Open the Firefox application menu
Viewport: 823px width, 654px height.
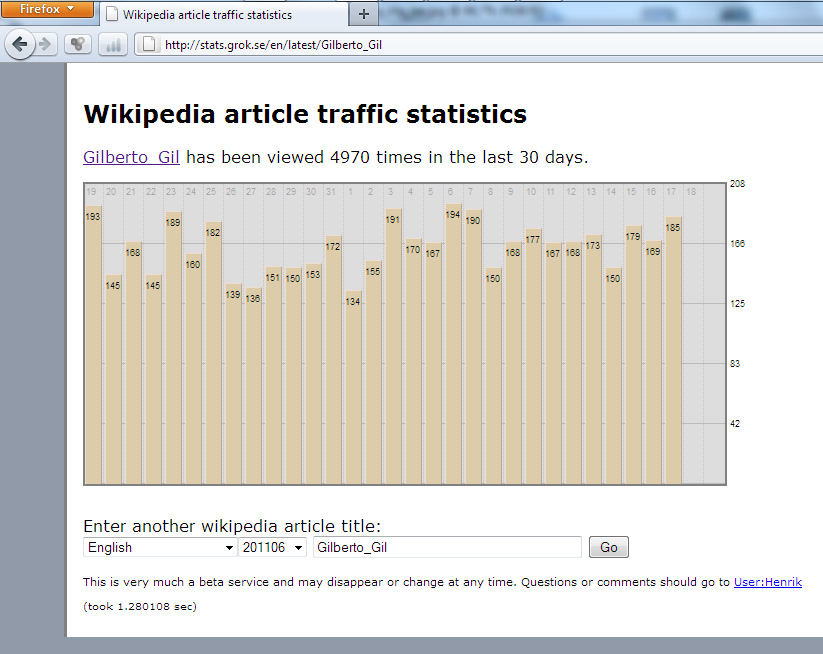[x=47, y=9]
